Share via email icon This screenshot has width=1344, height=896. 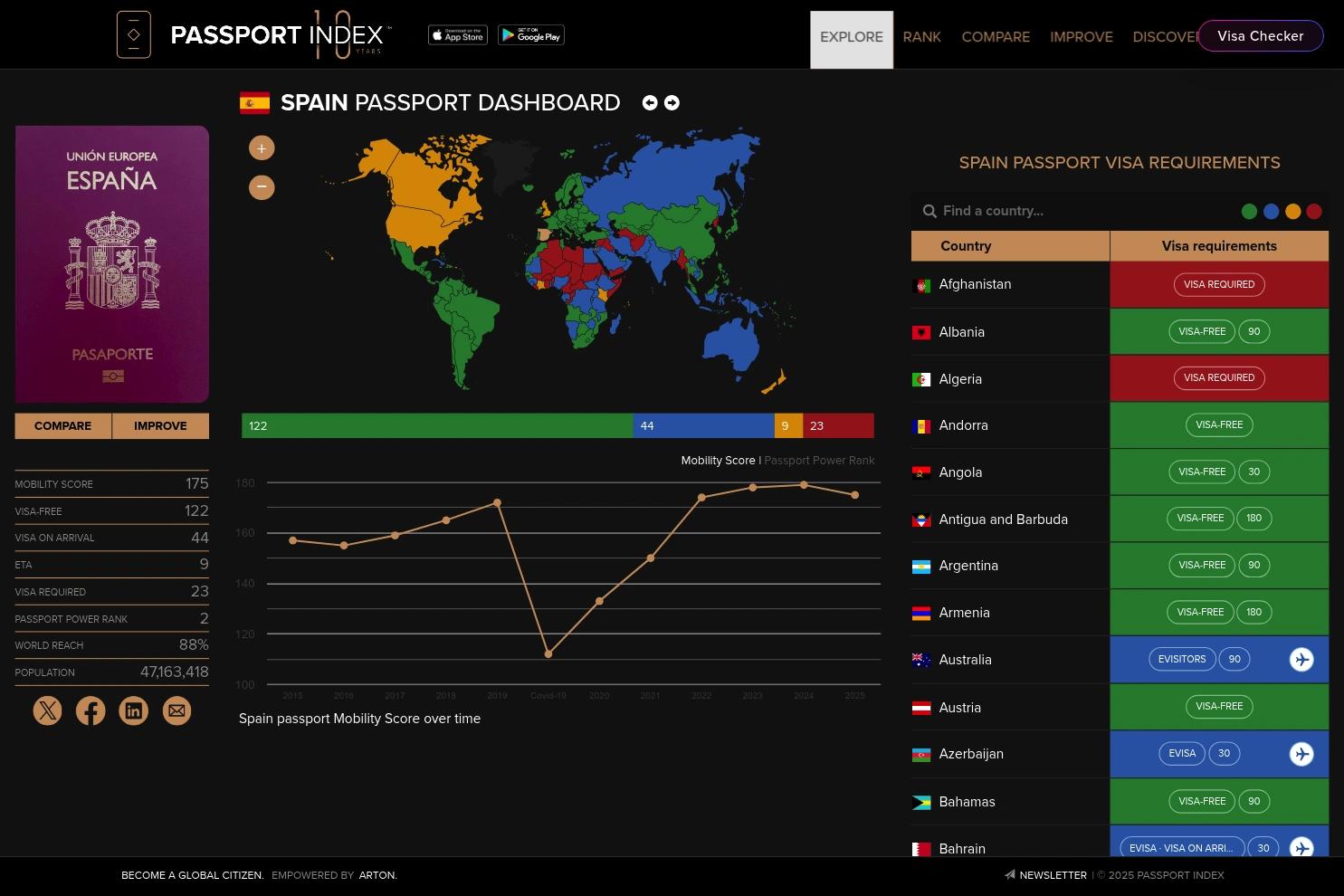pyautogui.click(x=176, y=710)
